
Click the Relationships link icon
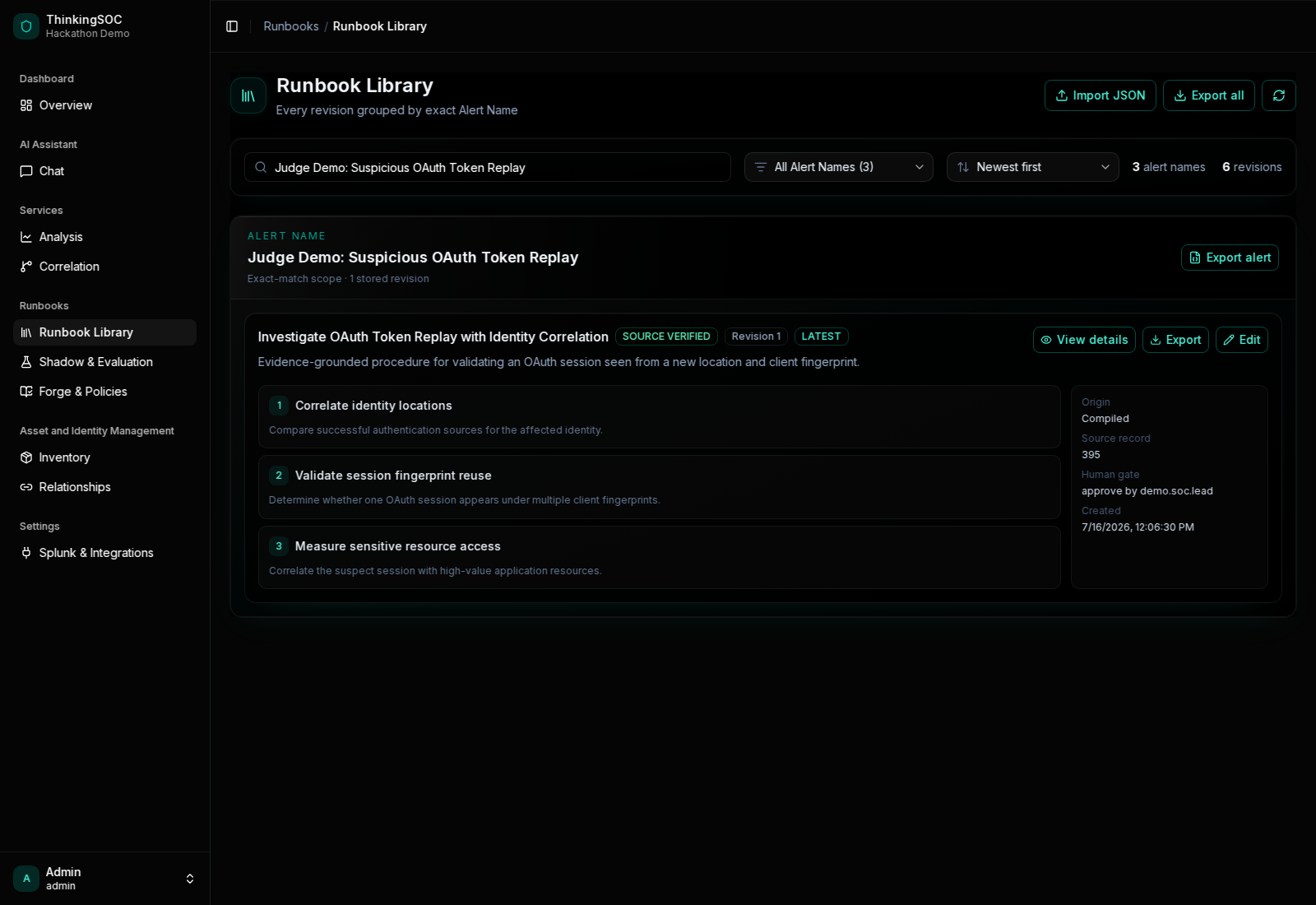point(26,487)
